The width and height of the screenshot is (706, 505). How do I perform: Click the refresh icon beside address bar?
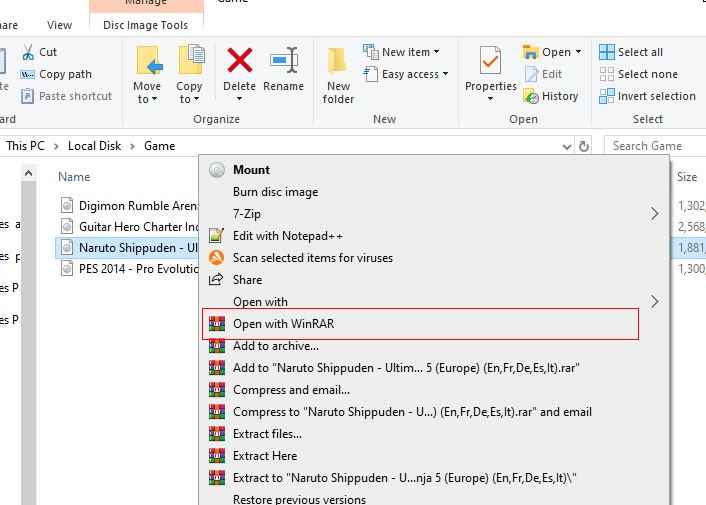coord(584,146)
